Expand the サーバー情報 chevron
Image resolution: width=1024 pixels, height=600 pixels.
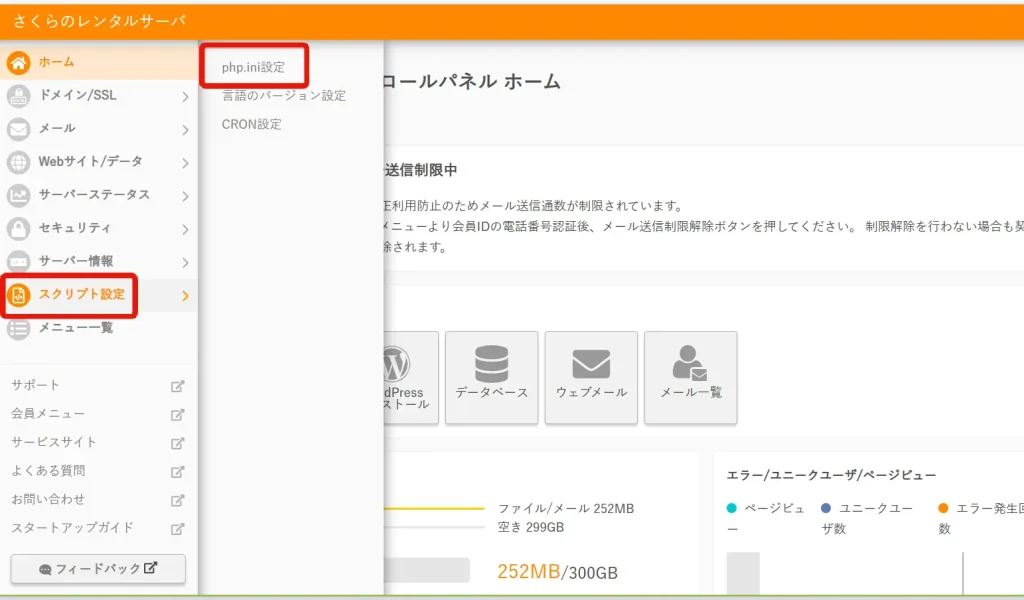[185, 262]
